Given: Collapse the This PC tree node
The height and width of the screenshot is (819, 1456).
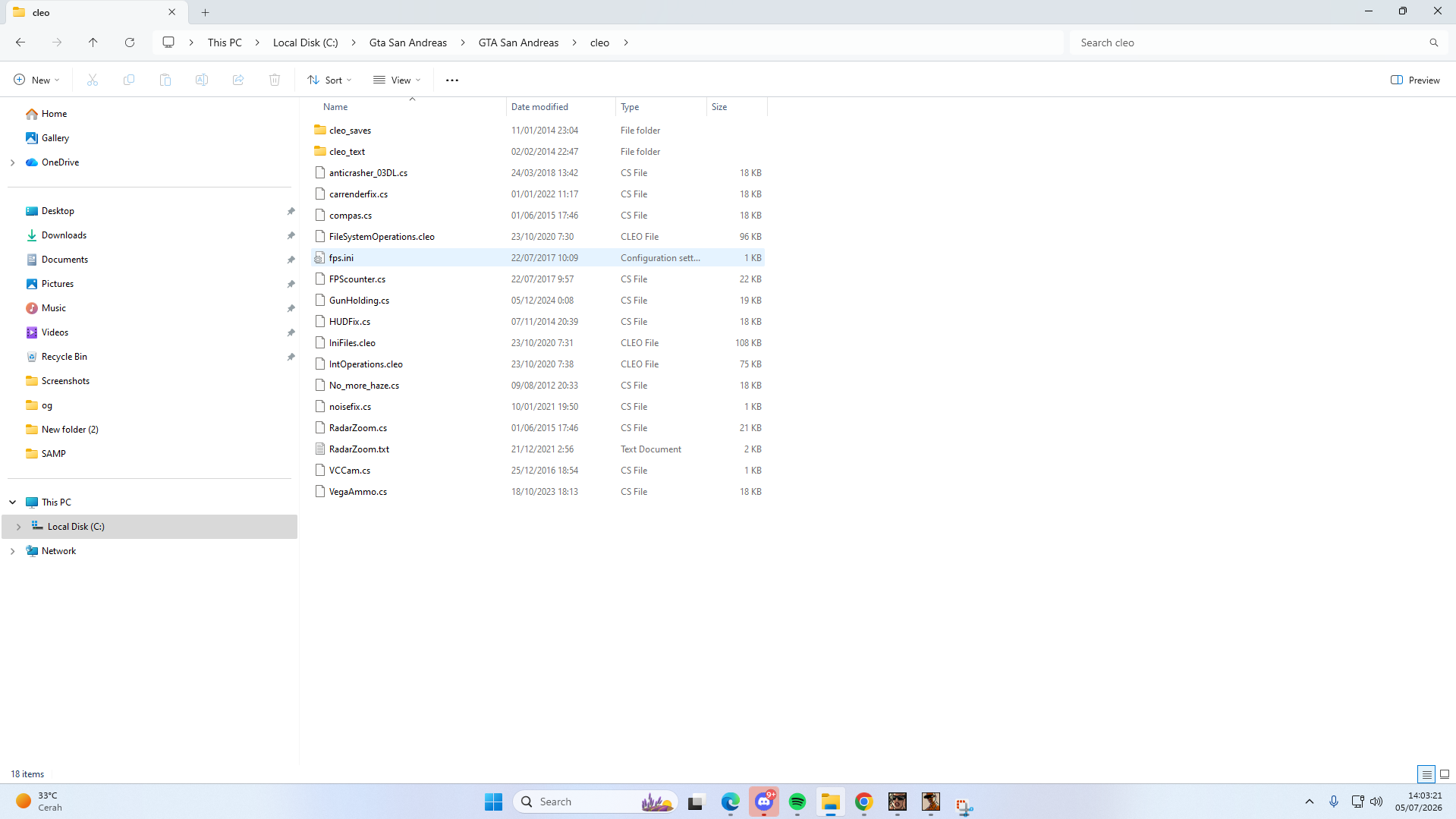Looking at the screenshot, I should 12,502.
